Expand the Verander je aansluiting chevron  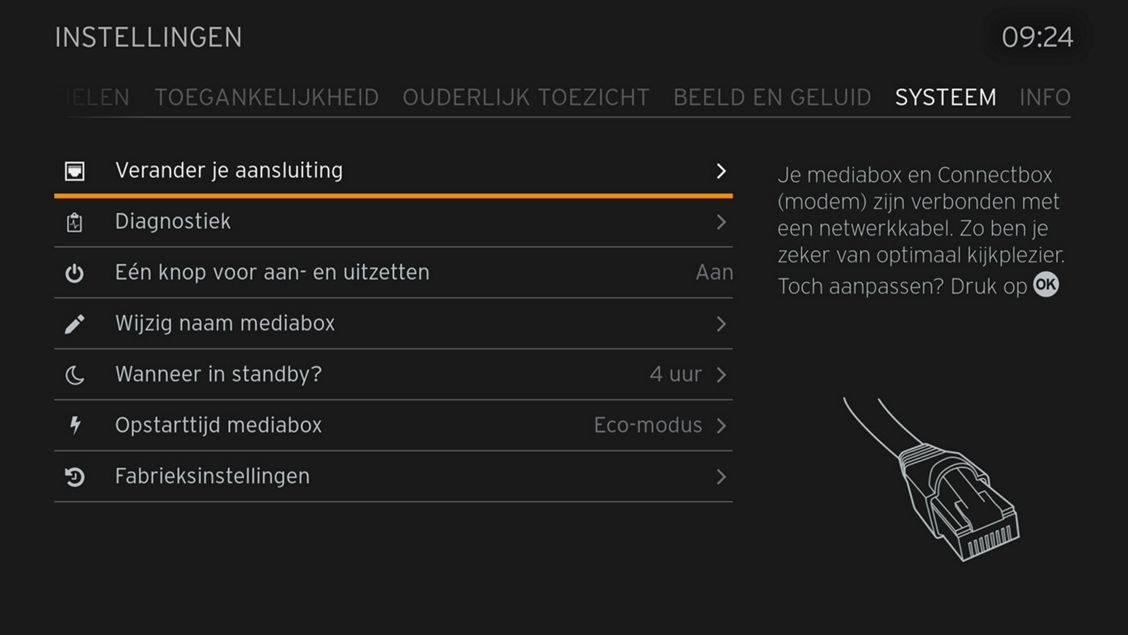click(x=721, y=171)
